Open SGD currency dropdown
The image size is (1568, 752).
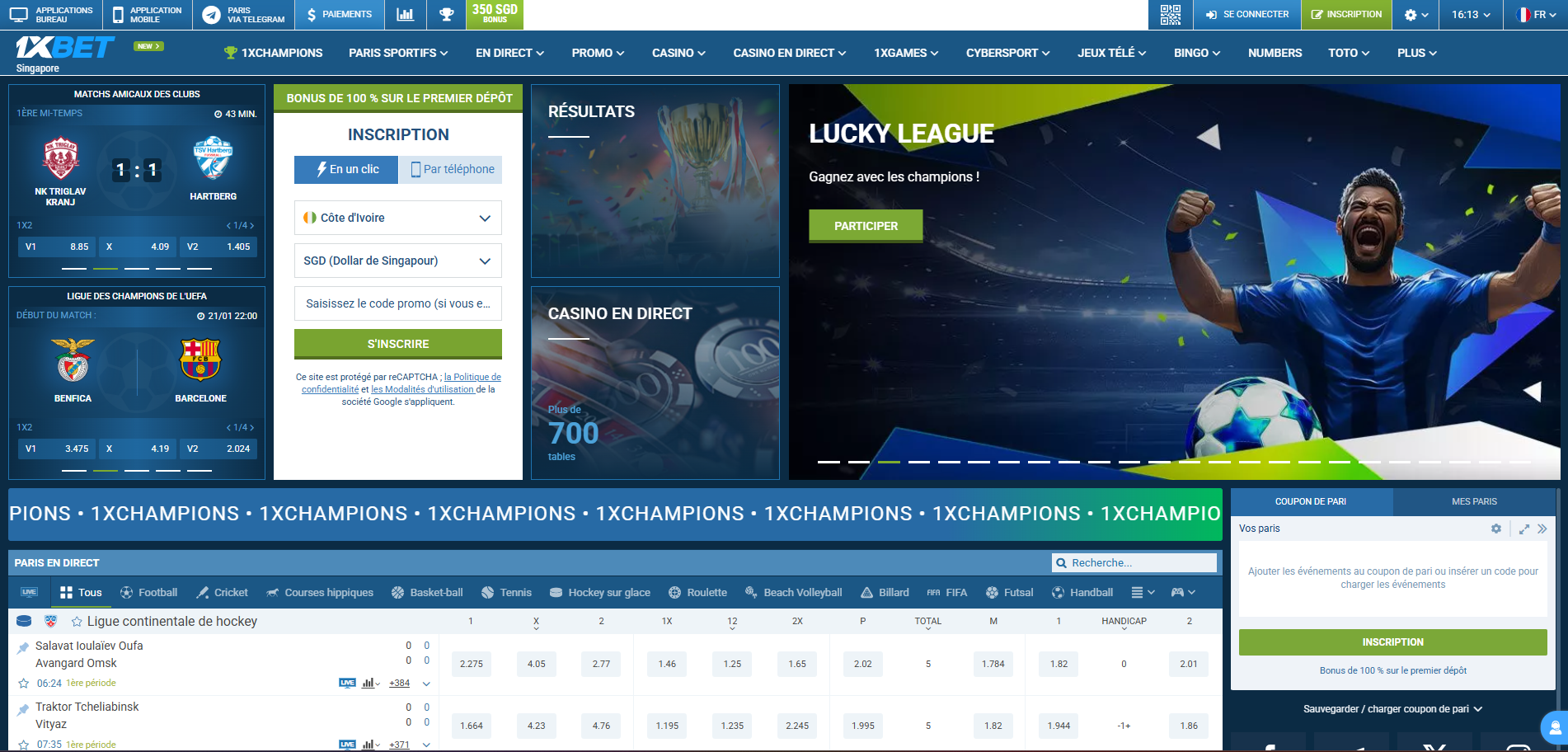398,261
